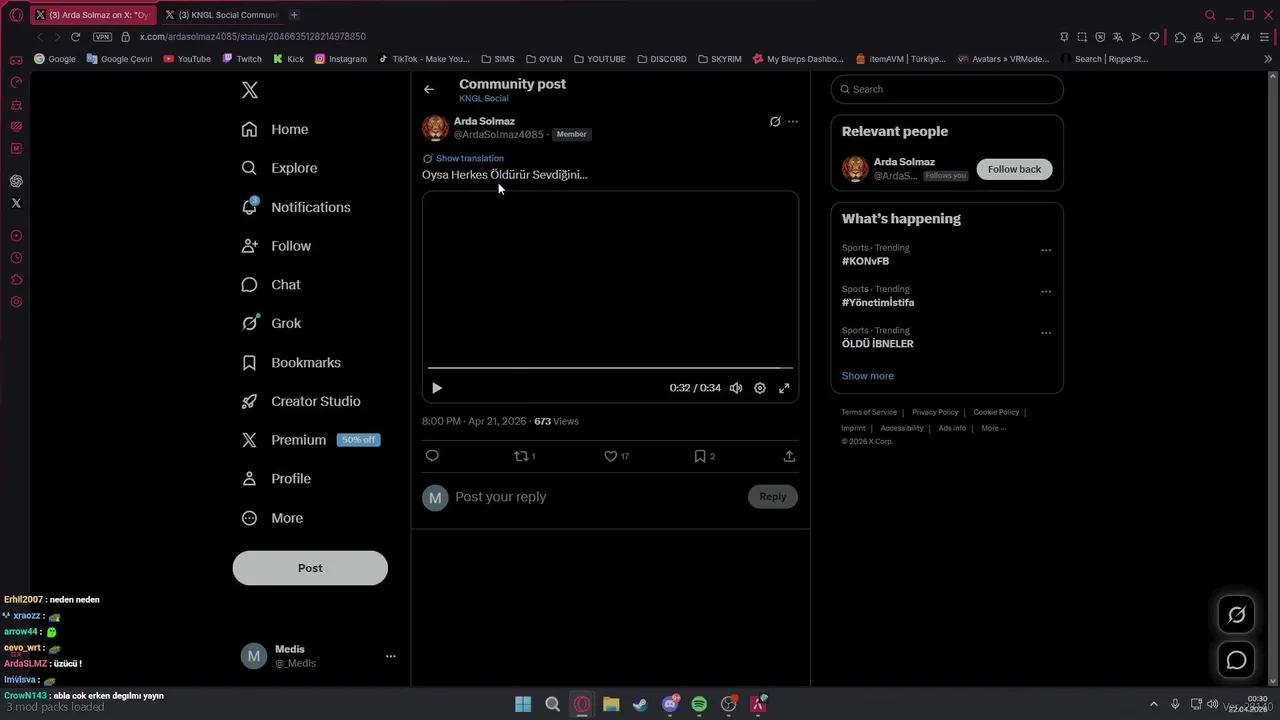Open Discord from the taskbar

pos(670,704)
